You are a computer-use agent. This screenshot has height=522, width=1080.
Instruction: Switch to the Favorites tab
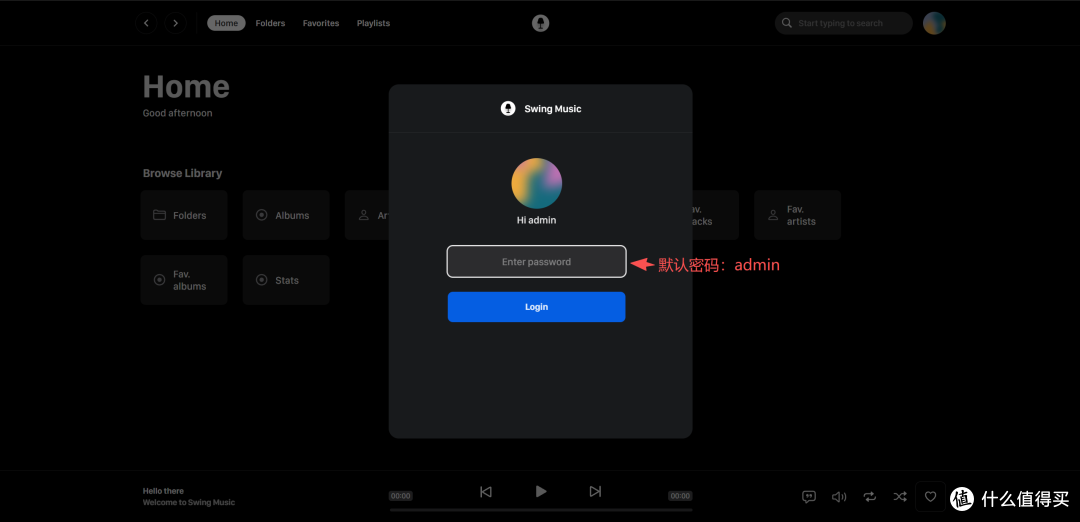pyautogui.click(x=321, y=23)
